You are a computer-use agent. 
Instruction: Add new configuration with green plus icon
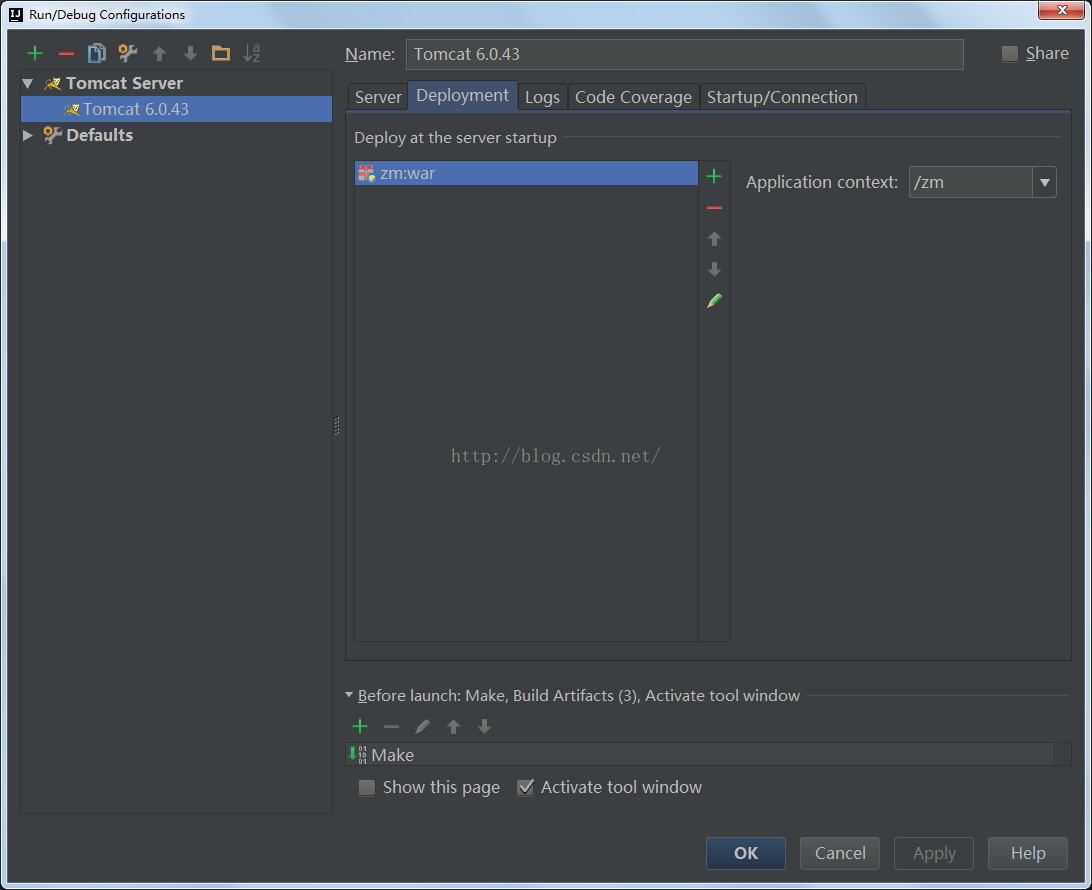click(x=35, y=53)
